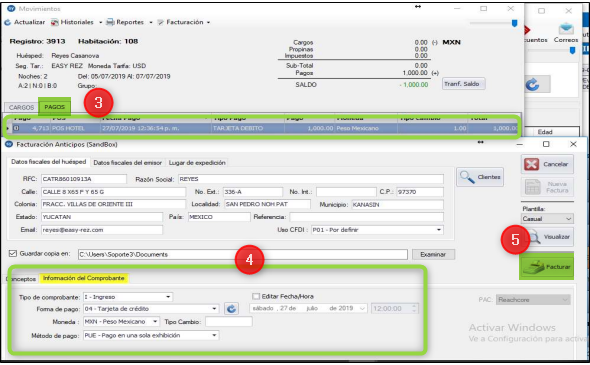Click the Email field
The width and height of the screenshot is (590, 365).
pos(102,230)
